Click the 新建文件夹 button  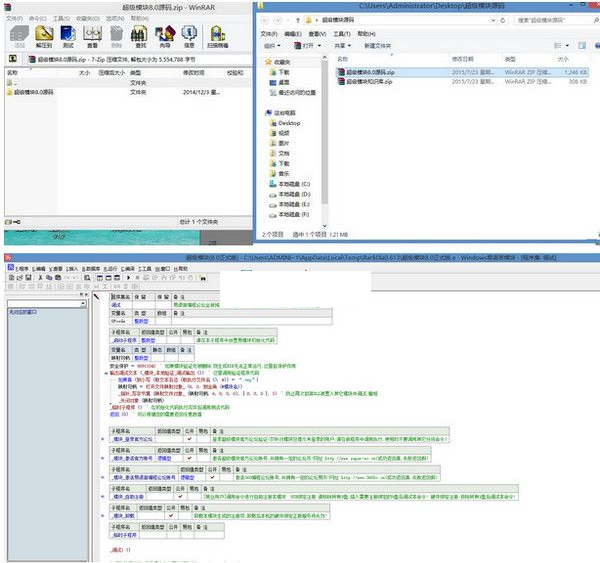pyautogui.click(x=378, y=46)
